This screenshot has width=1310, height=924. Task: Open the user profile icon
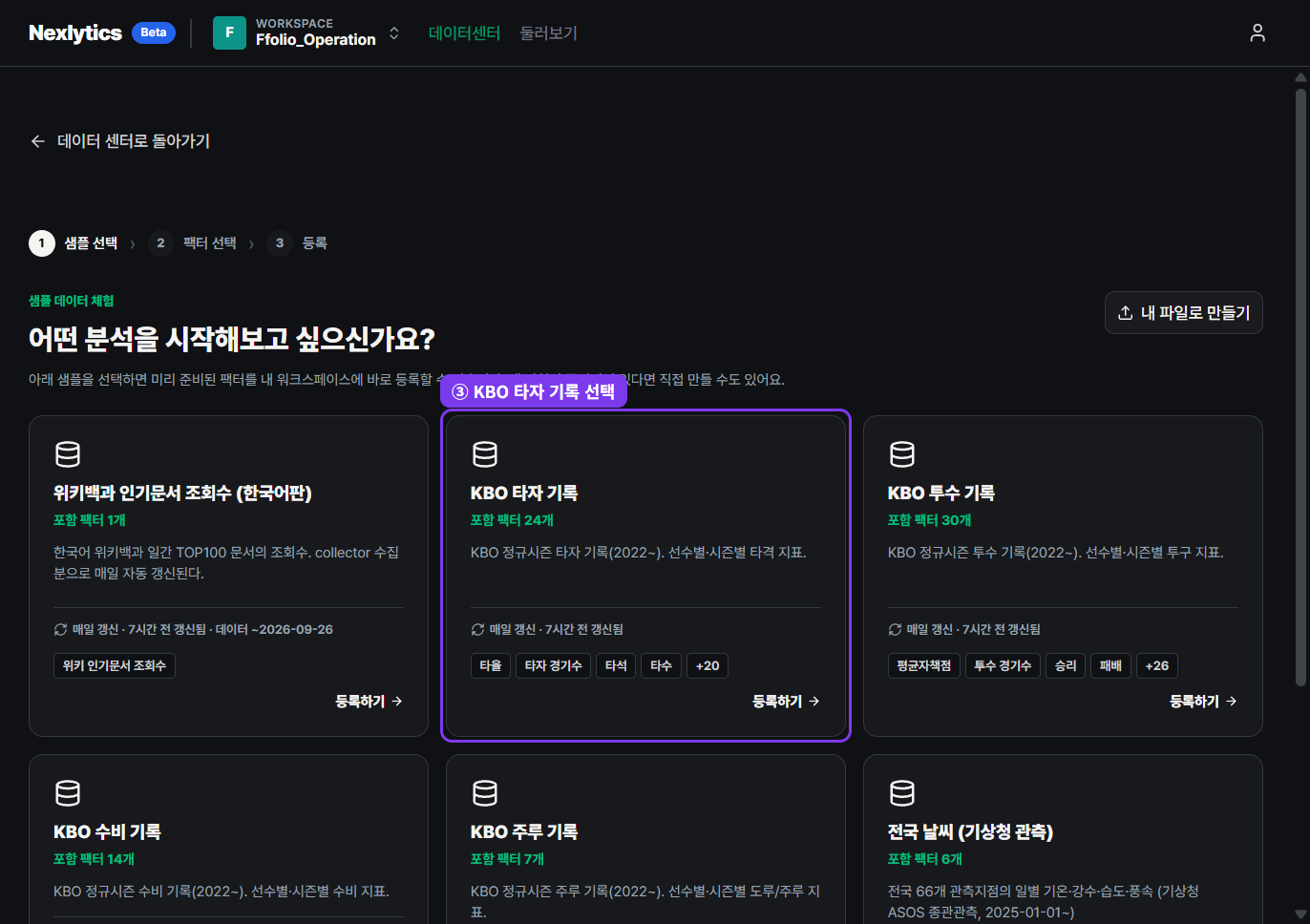(x=1257, y=33)
